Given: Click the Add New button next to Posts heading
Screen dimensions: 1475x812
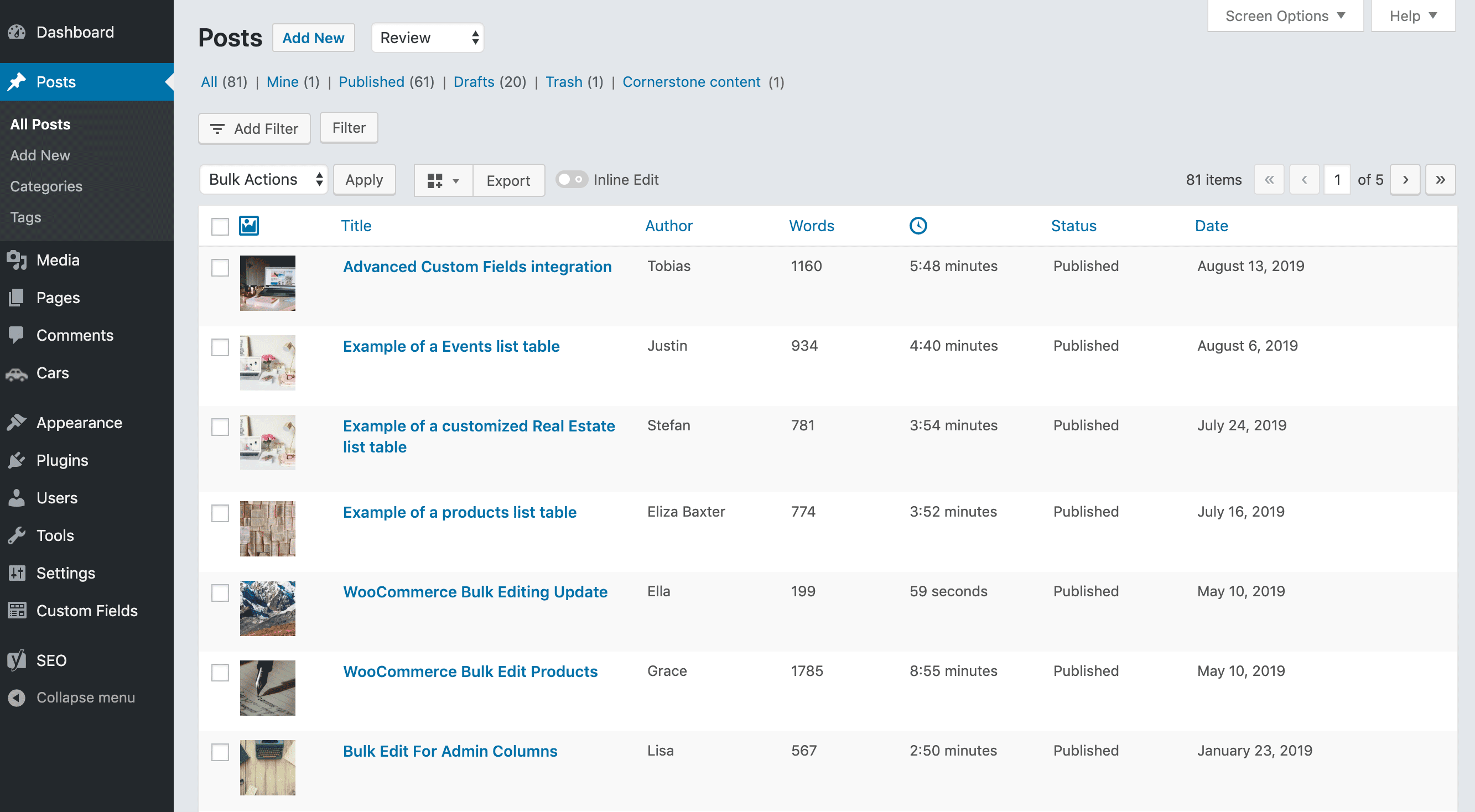Looking at the screenshot, I should click(313, 38).
